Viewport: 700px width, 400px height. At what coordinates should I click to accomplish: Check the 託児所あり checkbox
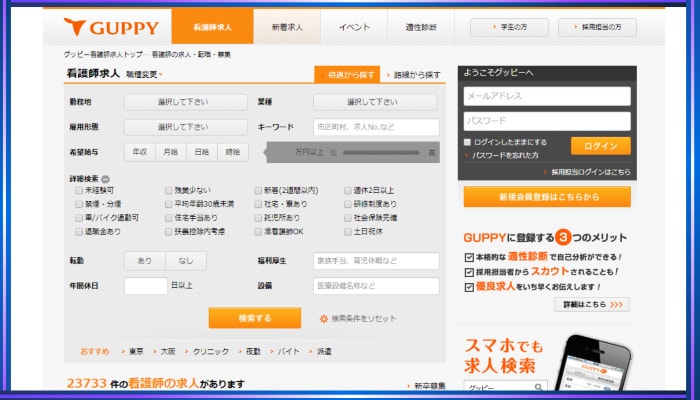pos(258,218)
